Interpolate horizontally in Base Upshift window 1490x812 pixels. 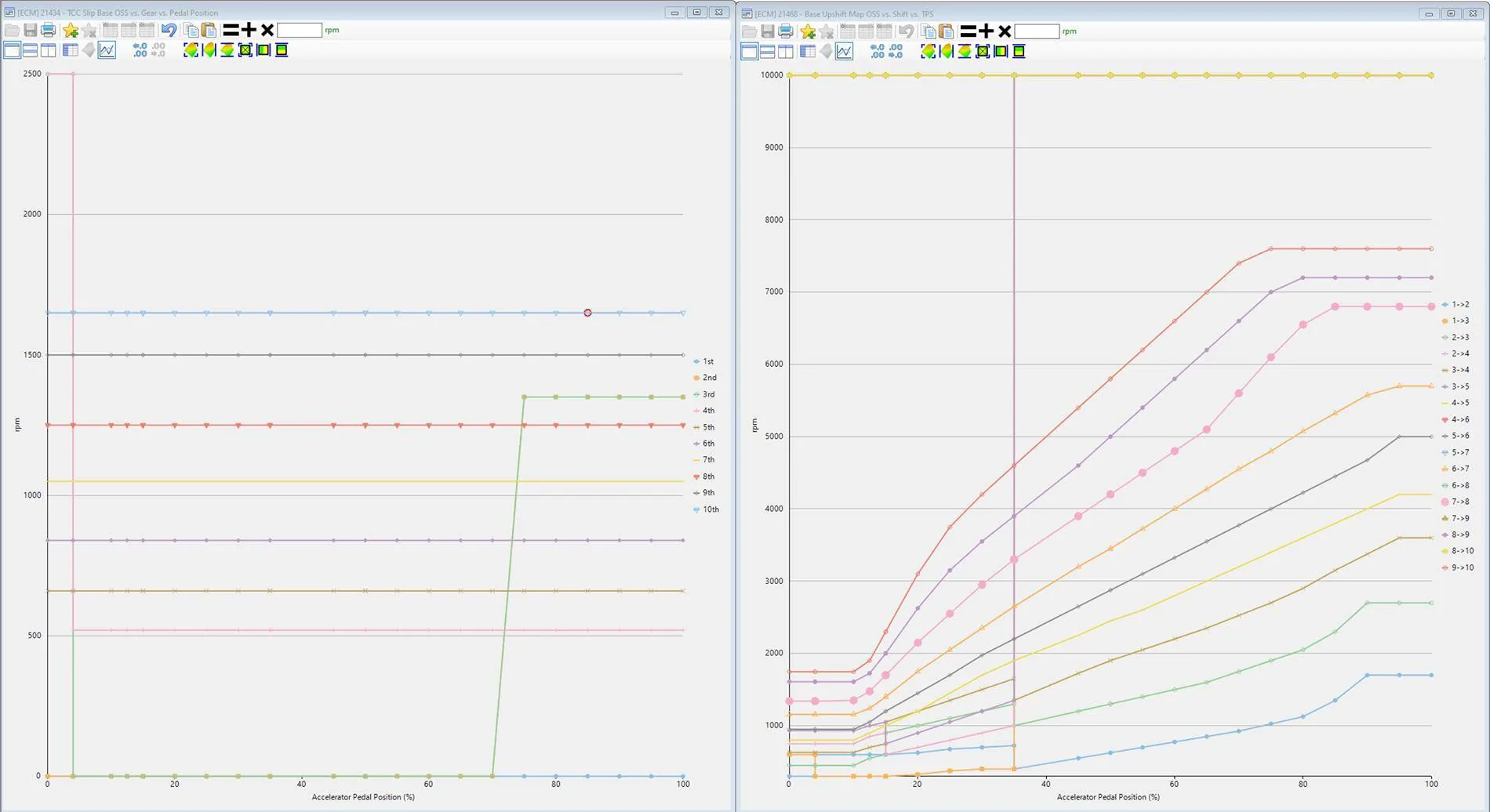tap(946, 52)
